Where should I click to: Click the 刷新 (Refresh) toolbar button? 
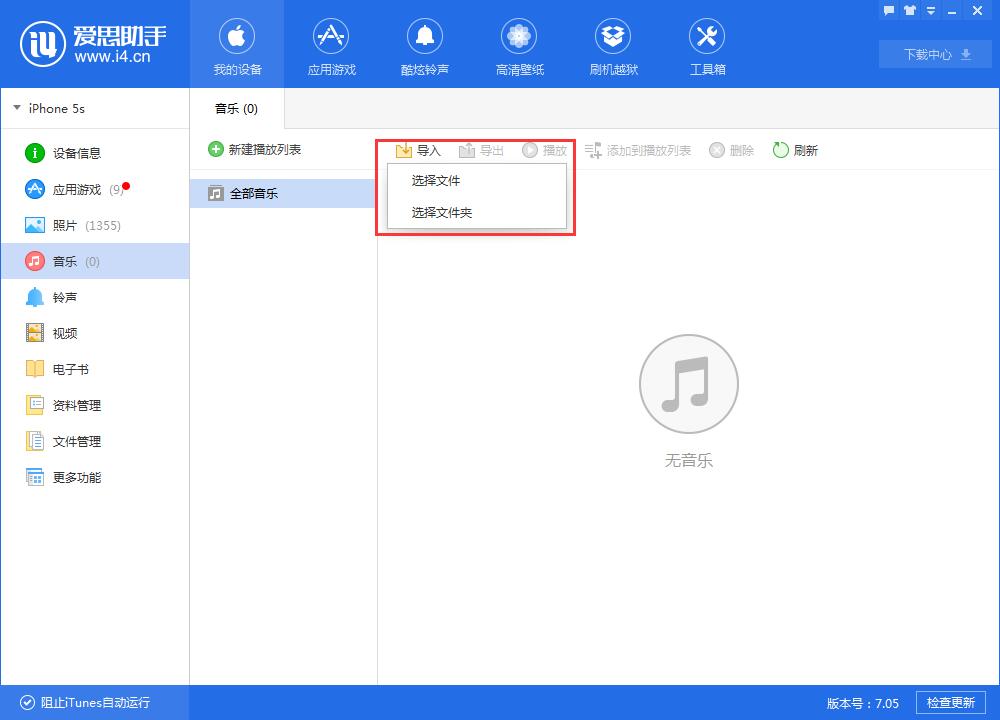point(796,150)
